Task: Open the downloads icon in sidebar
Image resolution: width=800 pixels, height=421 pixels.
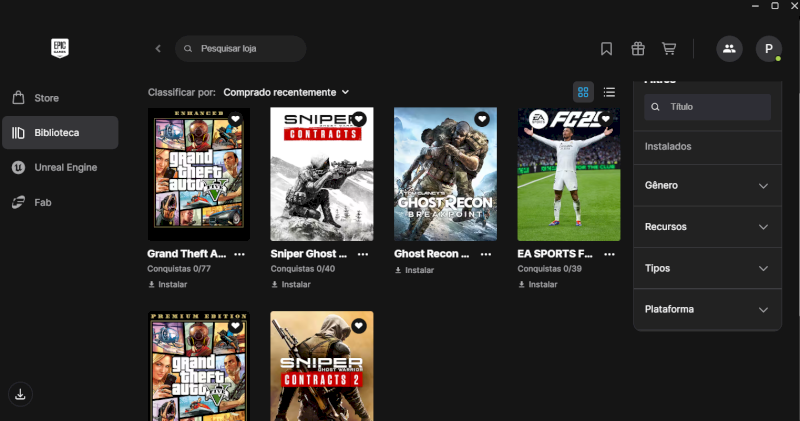Action: (x=21, y=394)
